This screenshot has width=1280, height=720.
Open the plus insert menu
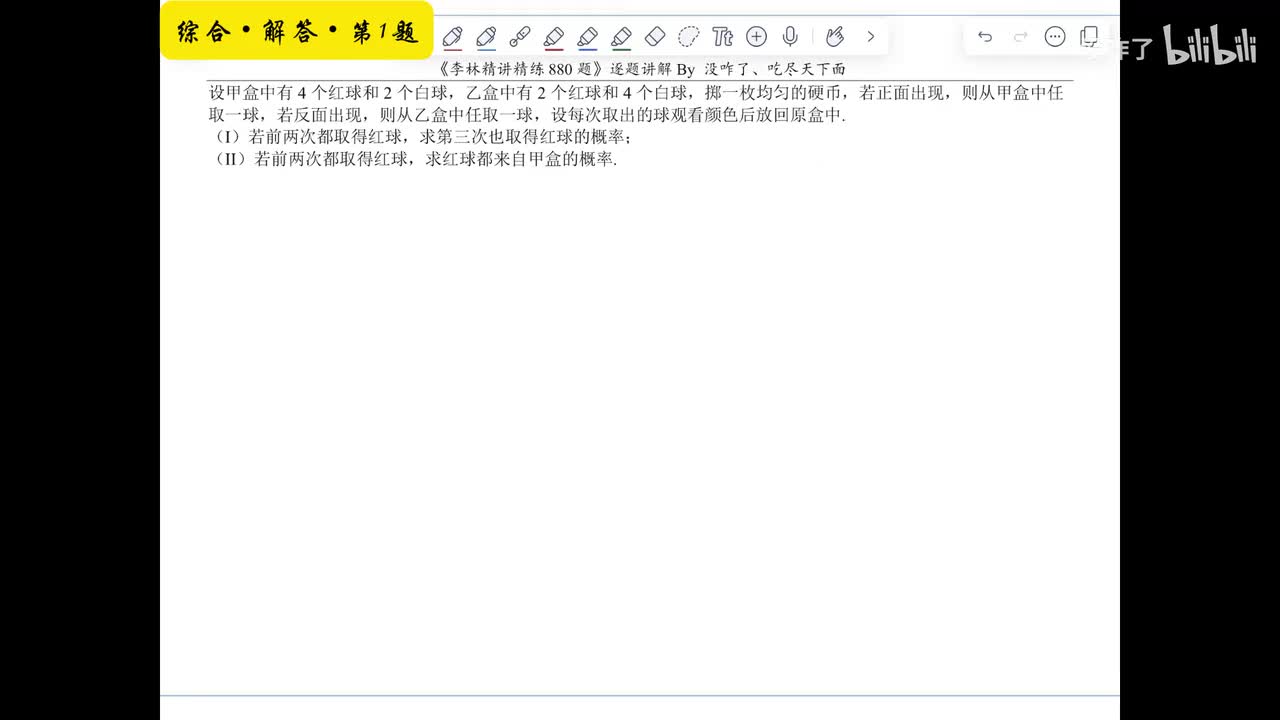pos(757,37)
